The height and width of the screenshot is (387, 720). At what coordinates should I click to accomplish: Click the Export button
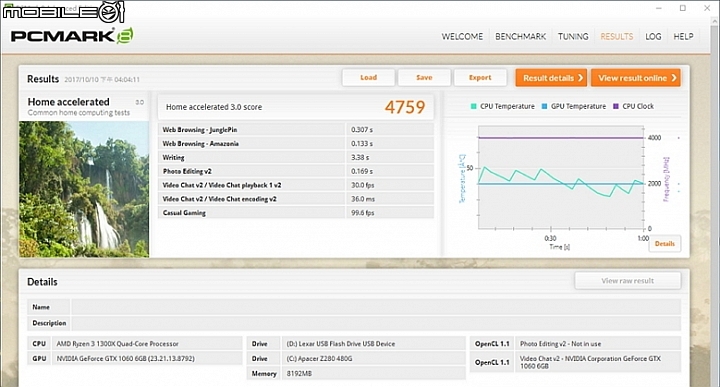pos(480,78)
